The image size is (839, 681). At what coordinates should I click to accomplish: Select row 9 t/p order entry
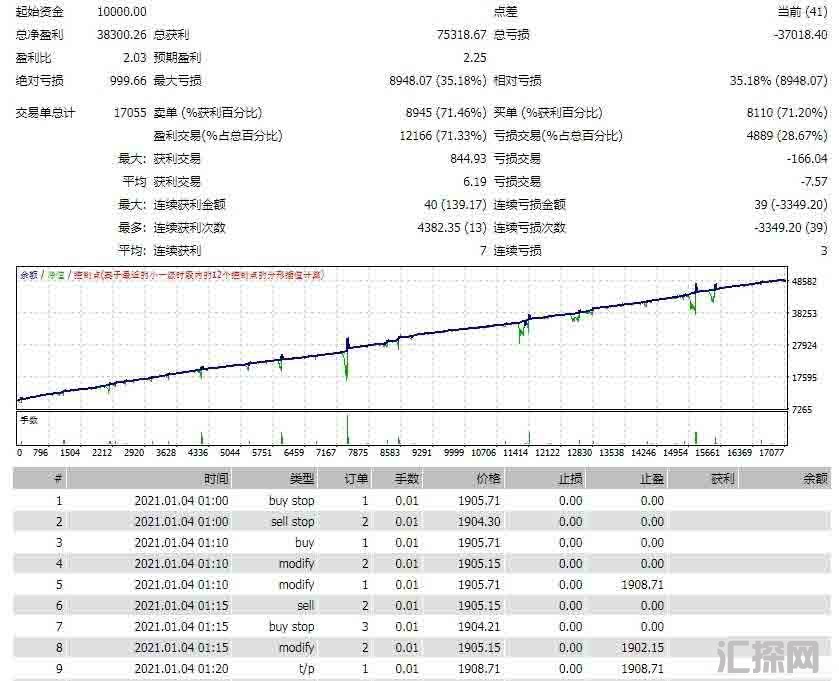coord(303,668)
